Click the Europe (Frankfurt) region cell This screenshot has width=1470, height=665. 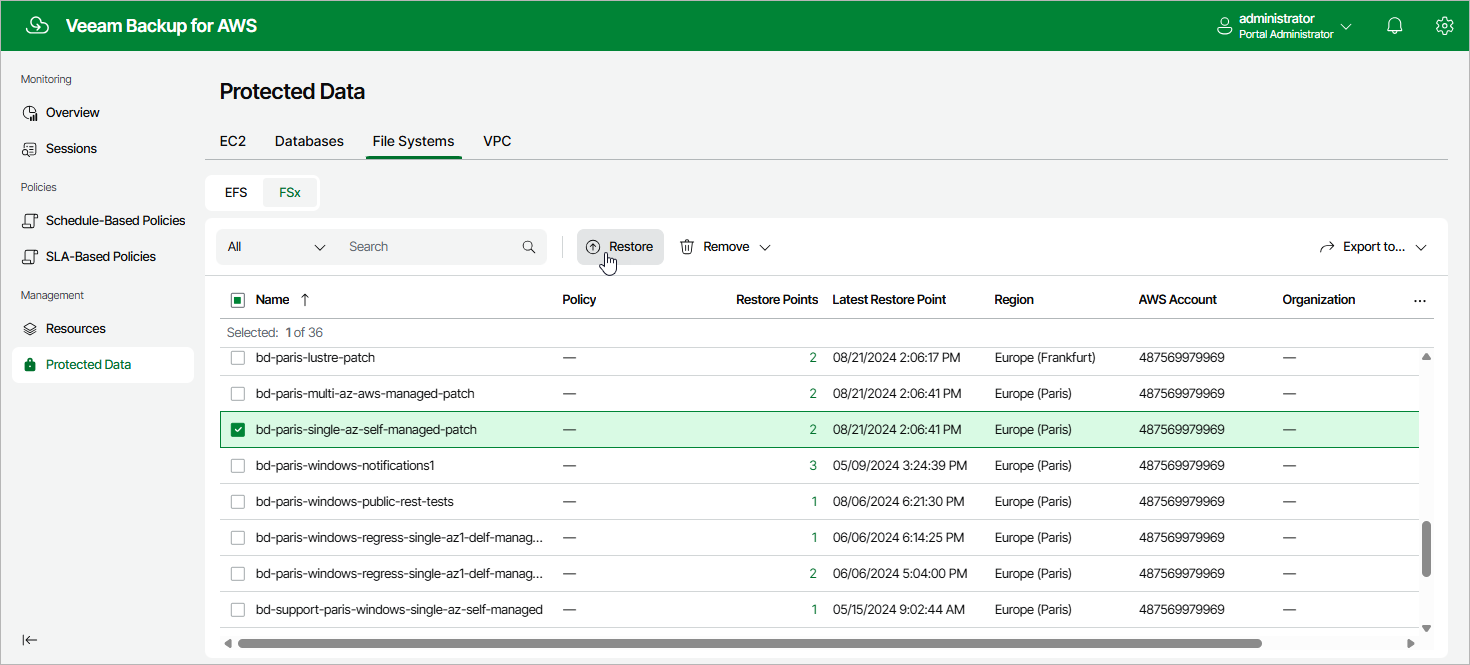tap(1045, 358)
